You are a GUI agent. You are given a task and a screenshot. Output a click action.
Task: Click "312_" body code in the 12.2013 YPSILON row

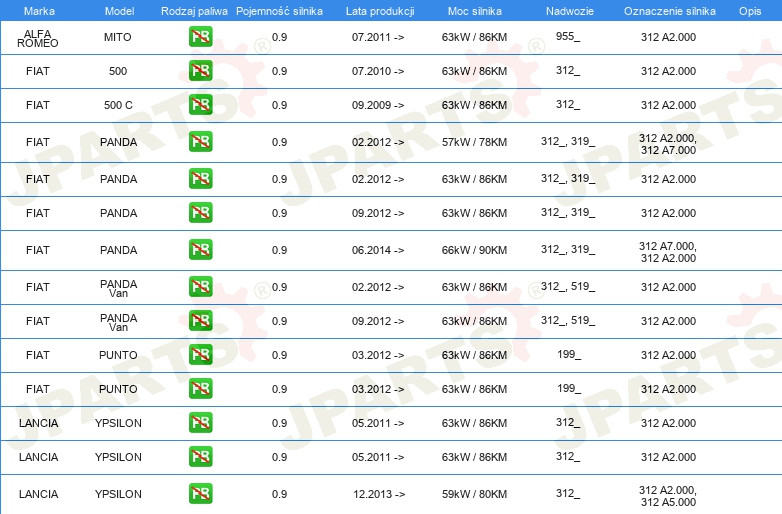point(568,493)
